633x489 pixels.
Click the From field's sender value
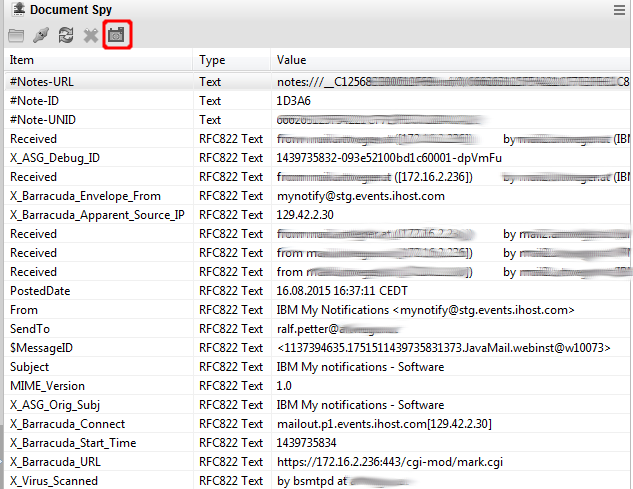click(425, 310)
